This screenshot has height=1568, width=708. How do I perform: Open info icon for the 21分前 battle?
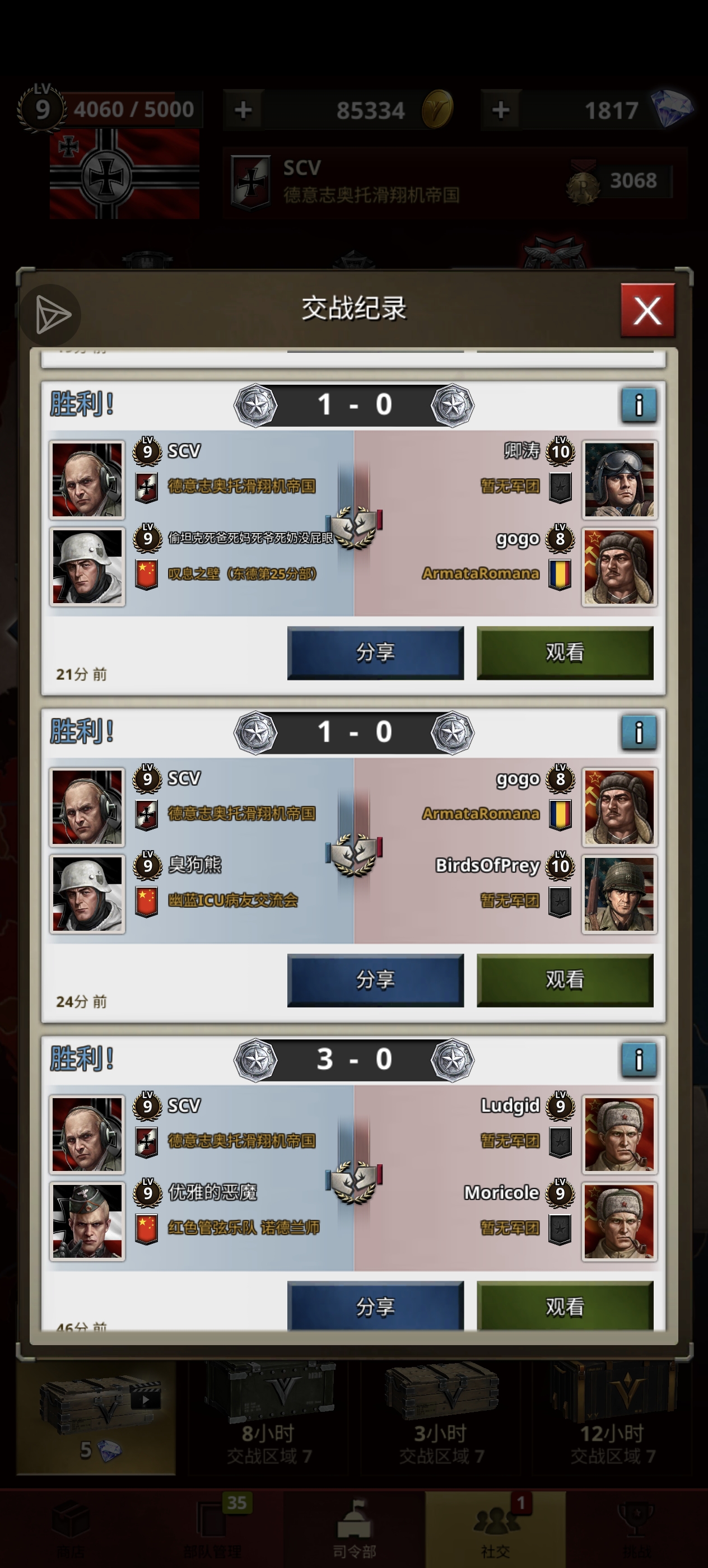[639, 405]
